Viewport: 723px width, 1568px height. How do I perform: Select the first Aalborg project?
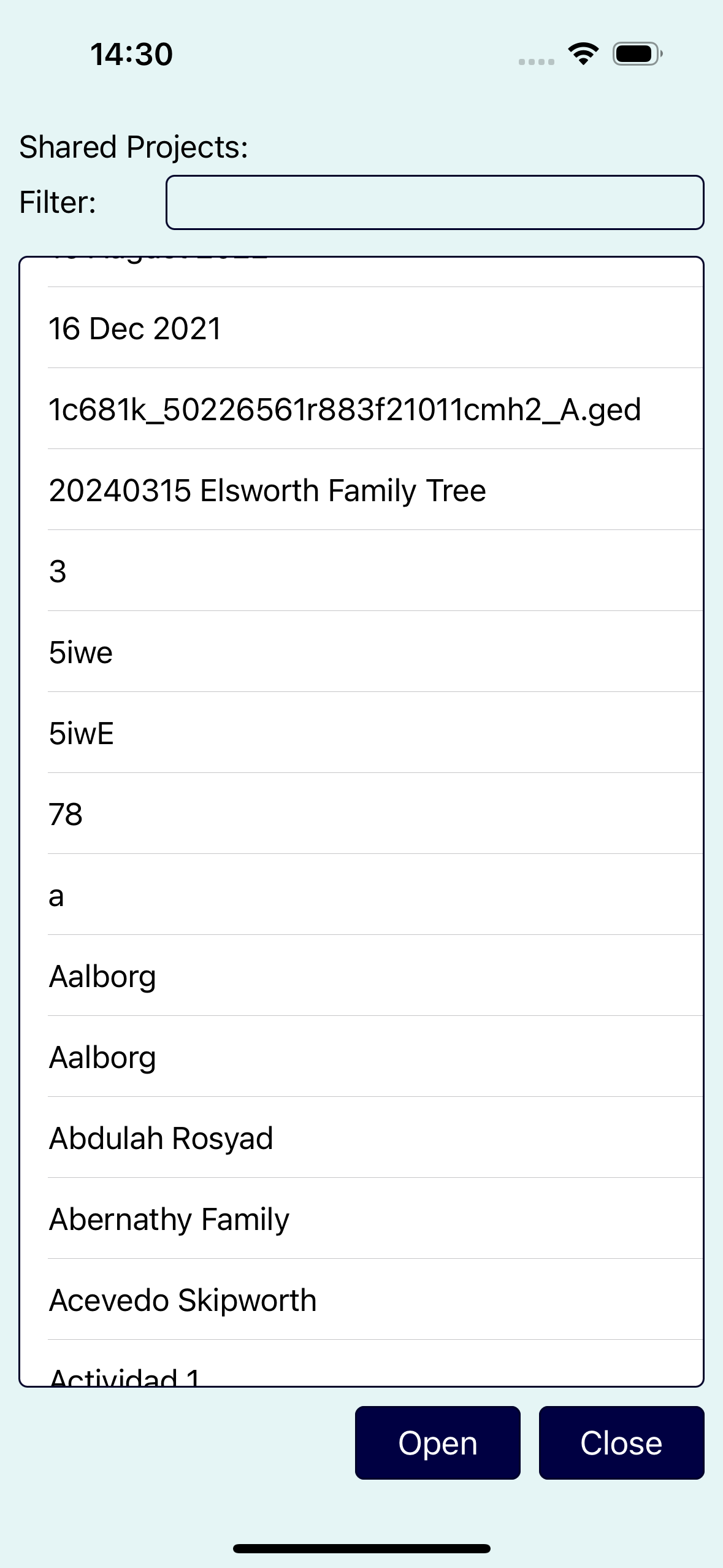pyautogui.click(x=375, y=975)
